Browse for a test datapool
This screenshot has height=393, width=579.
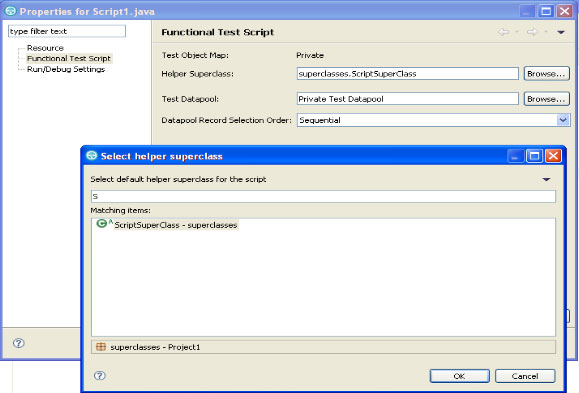(x=547, y=99)
